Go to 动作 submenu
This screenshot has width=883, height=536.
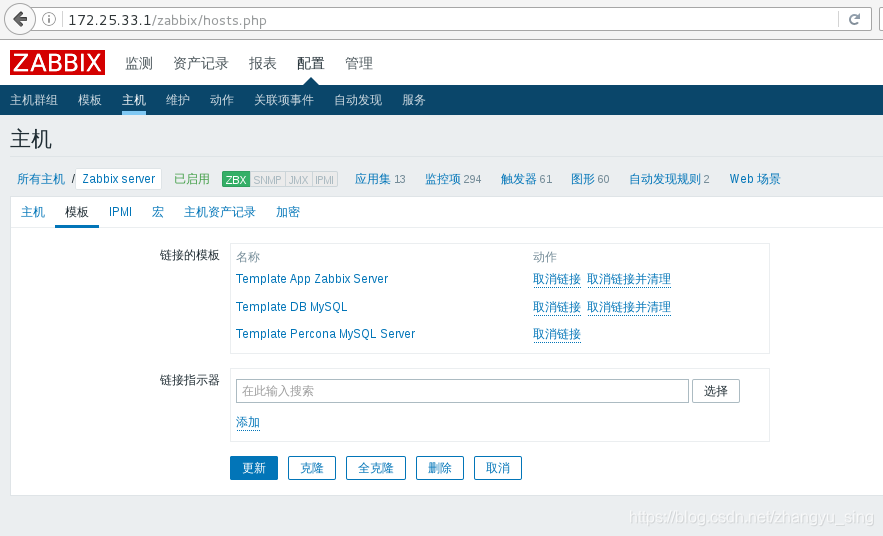[x=222, y=100]
